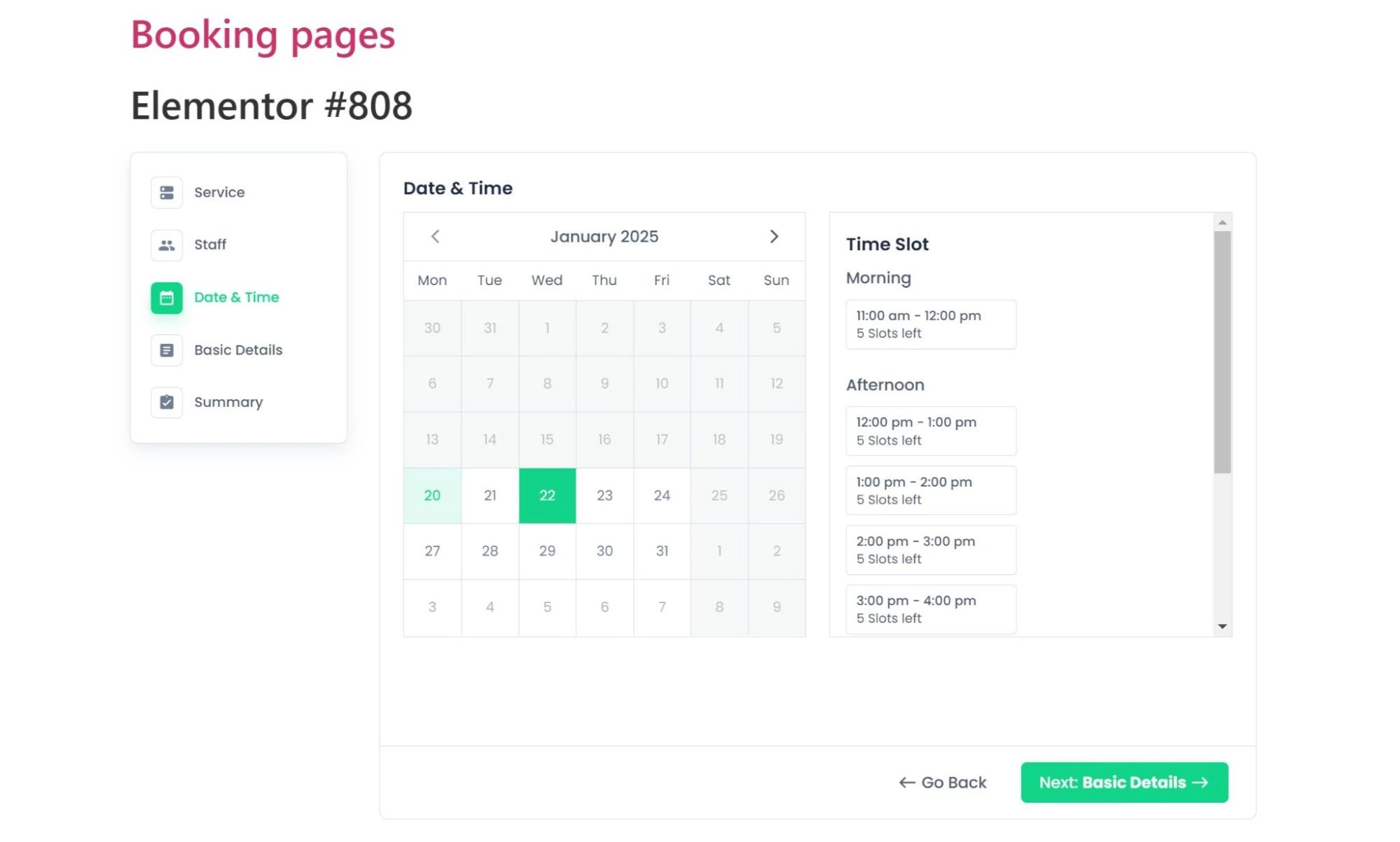Click the disabled date 13 cell

[x=432, y=440]
